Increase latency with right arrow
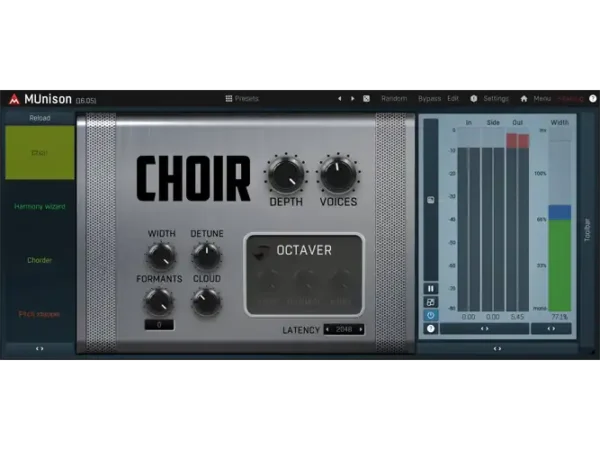The image size is (600, 450). tap(360, 329)
